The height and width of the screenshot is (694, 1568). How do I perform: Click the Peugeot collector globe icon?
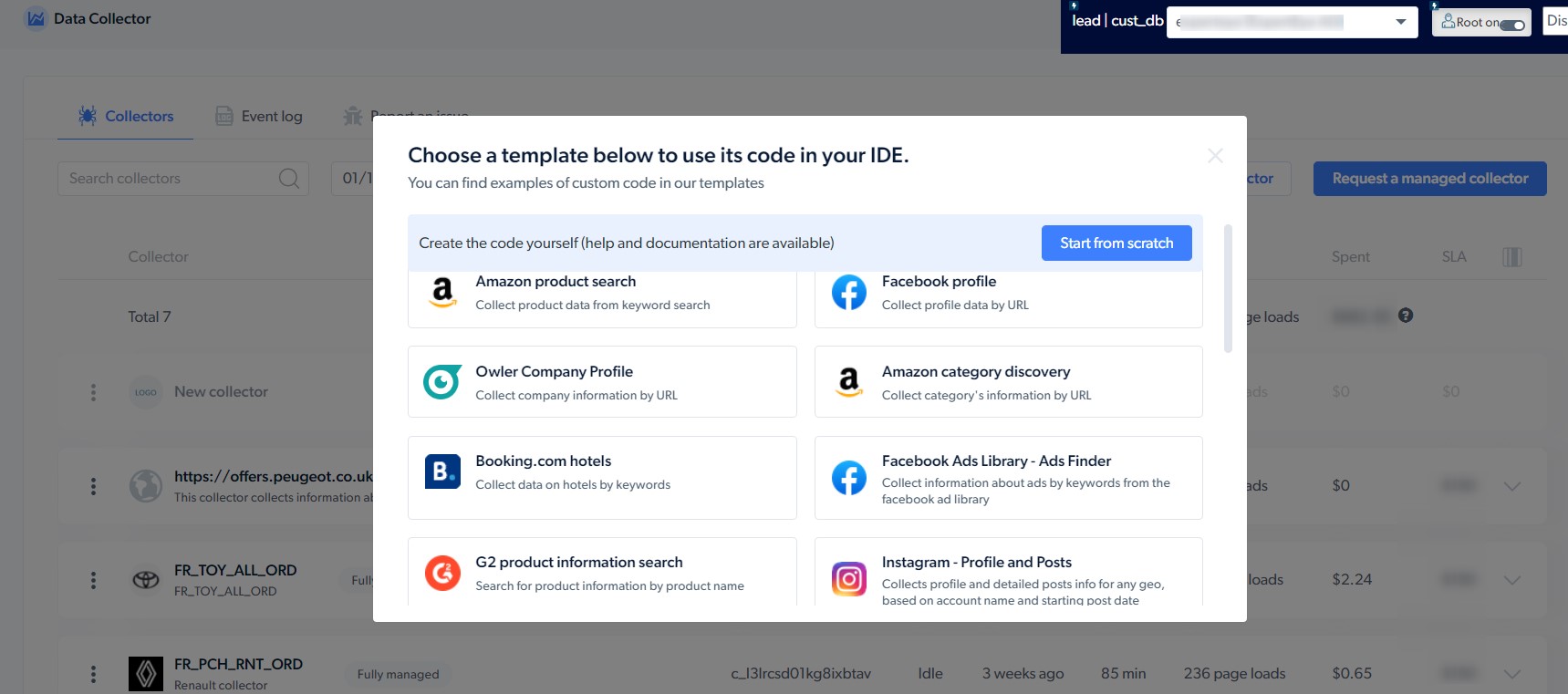146,486
